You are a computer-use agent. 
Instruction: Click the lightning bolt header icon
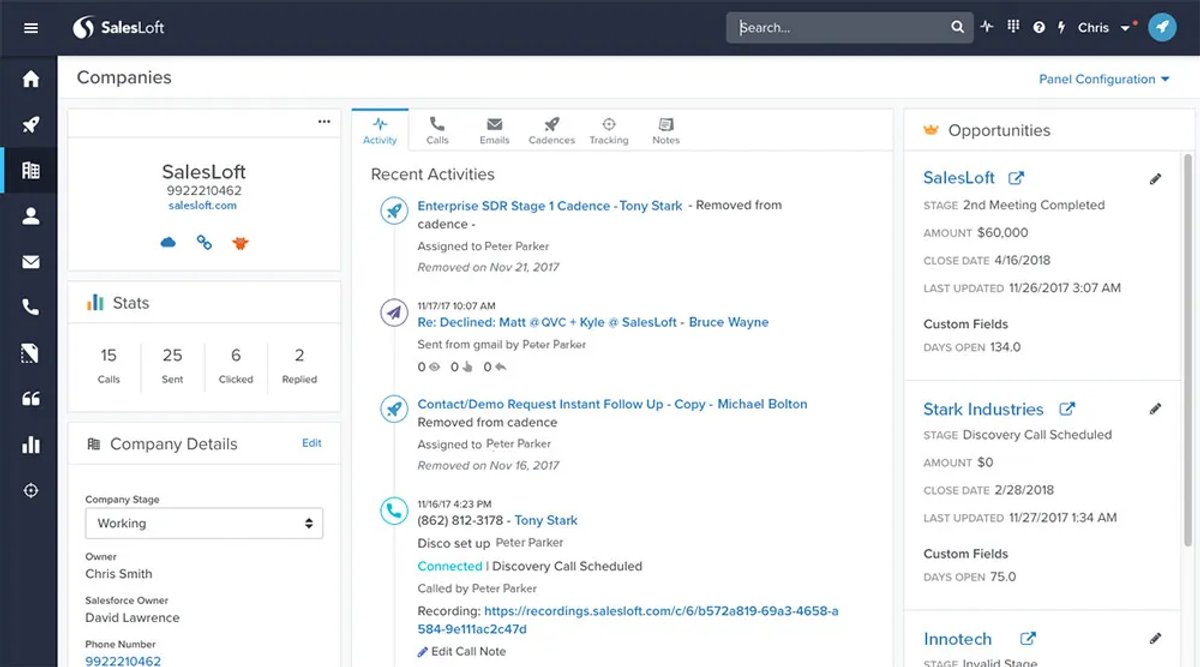(1062, 28)
